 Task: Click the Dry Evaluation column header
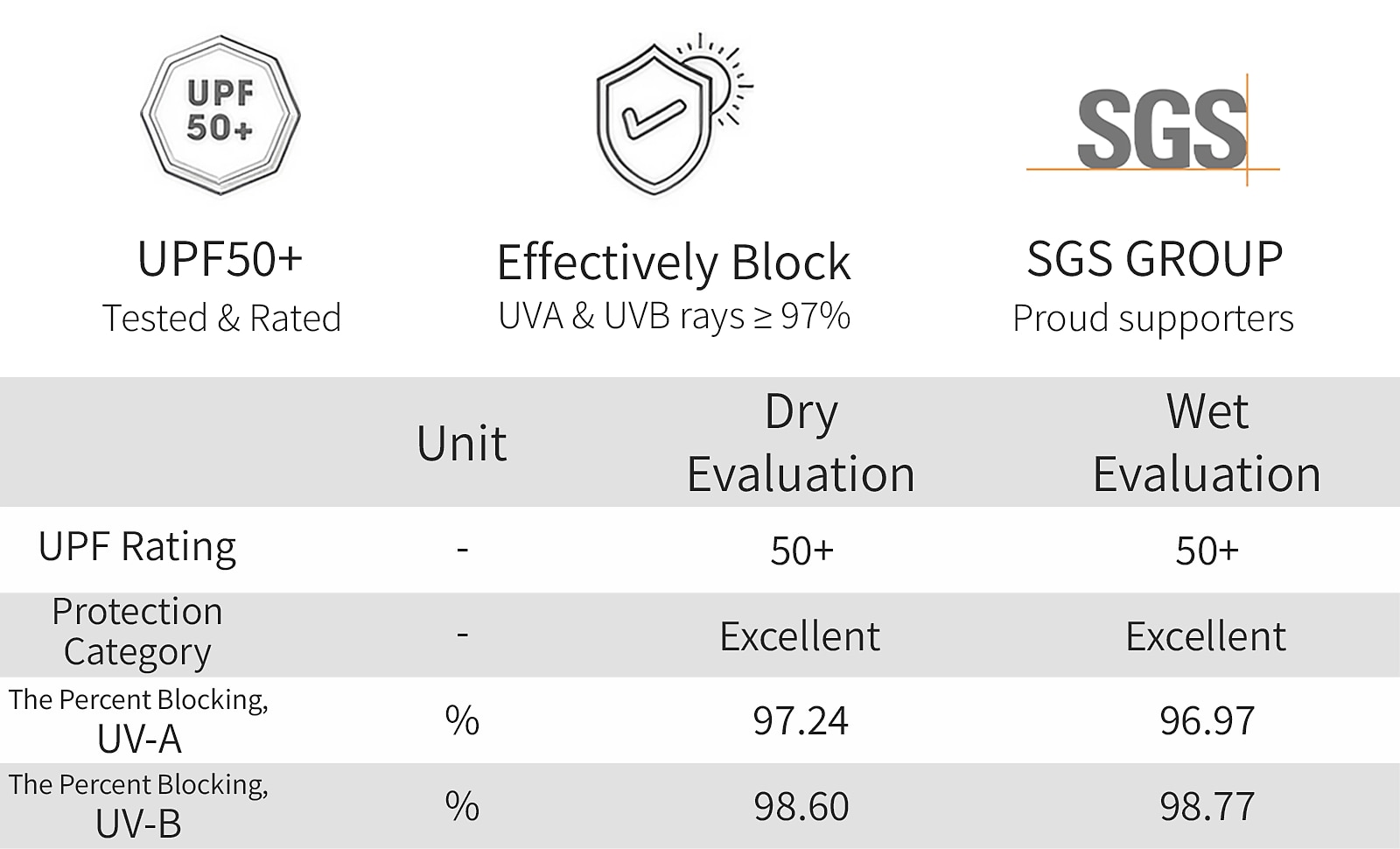pyautogui.click(x=801, y=443)
